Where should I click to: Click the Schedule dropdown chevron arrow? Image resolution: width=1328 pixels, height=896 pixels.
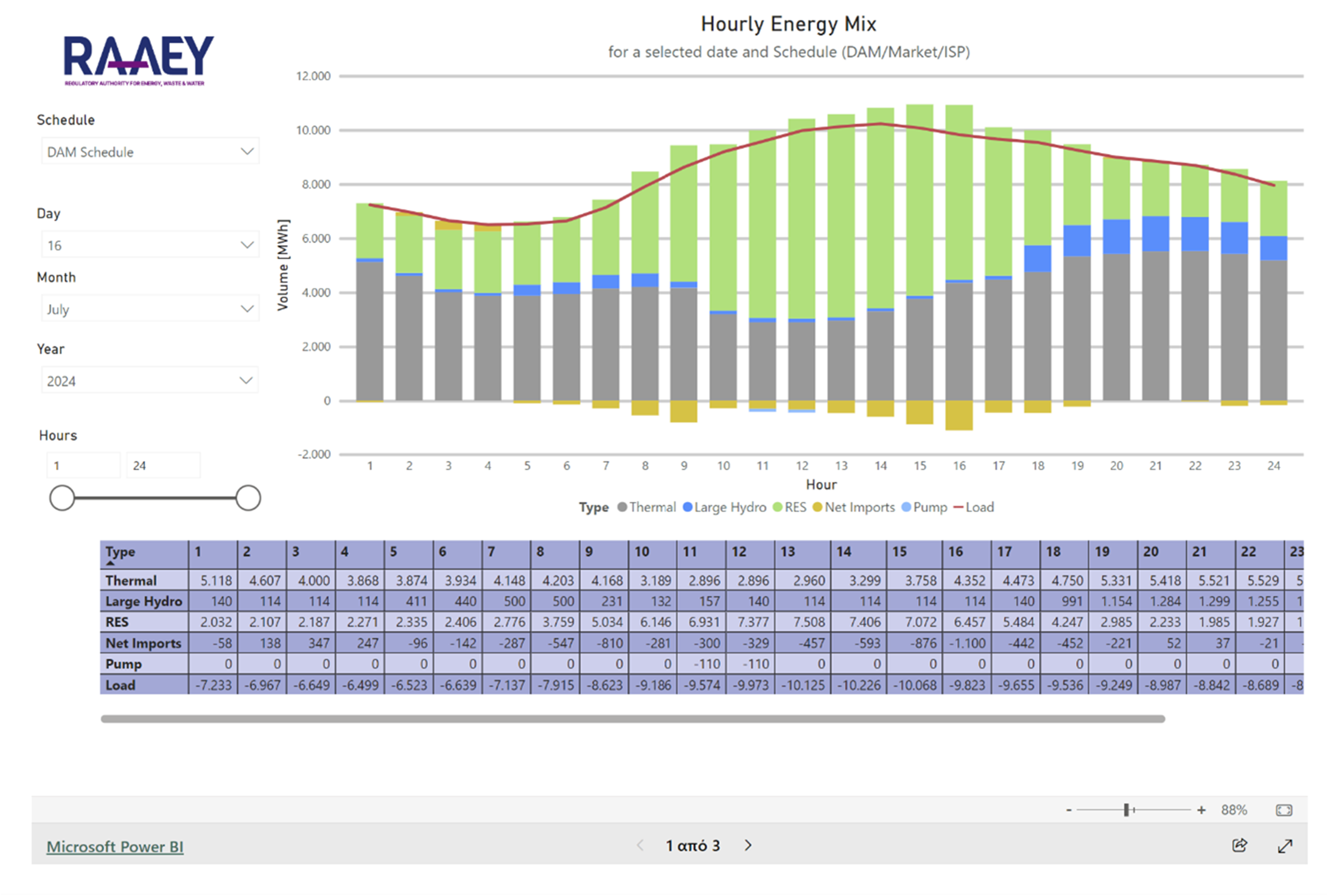tap(246, 151)
